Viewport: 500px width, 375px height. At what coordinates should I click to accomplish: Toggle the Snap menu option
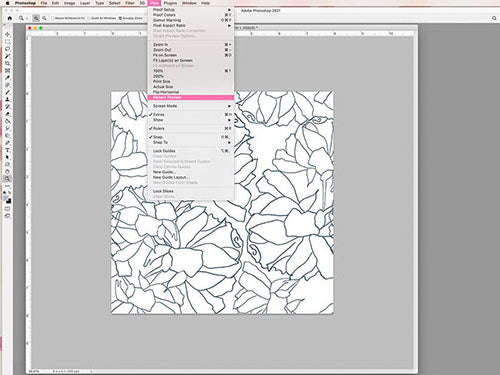(191, 137)
